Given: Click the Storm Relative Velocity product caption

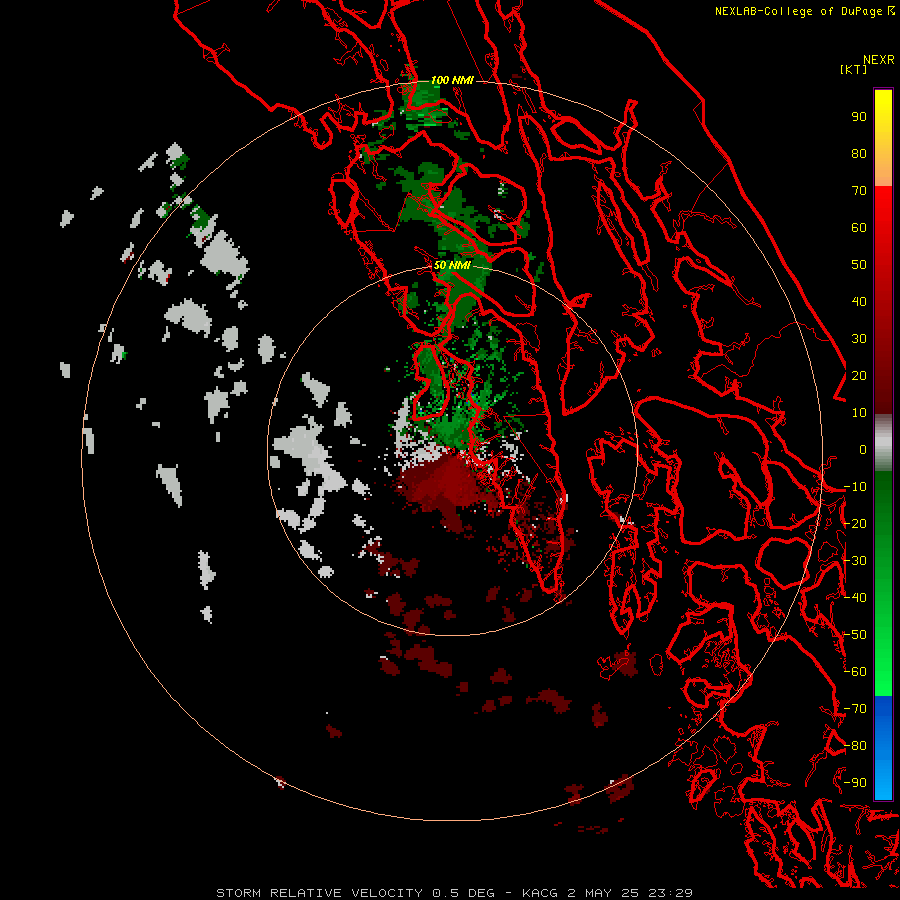Looking at the screenshot, I should coord(454,893).
